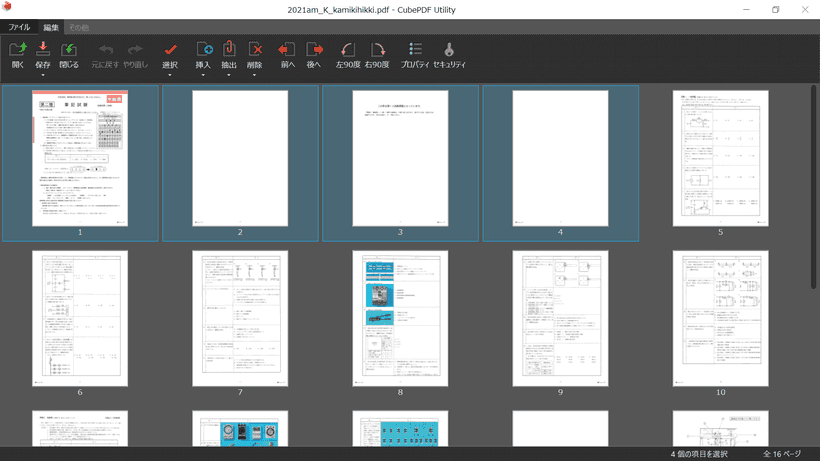Click the CubePDF app logo icon
The image size is (820, 461).
(7, 6)
